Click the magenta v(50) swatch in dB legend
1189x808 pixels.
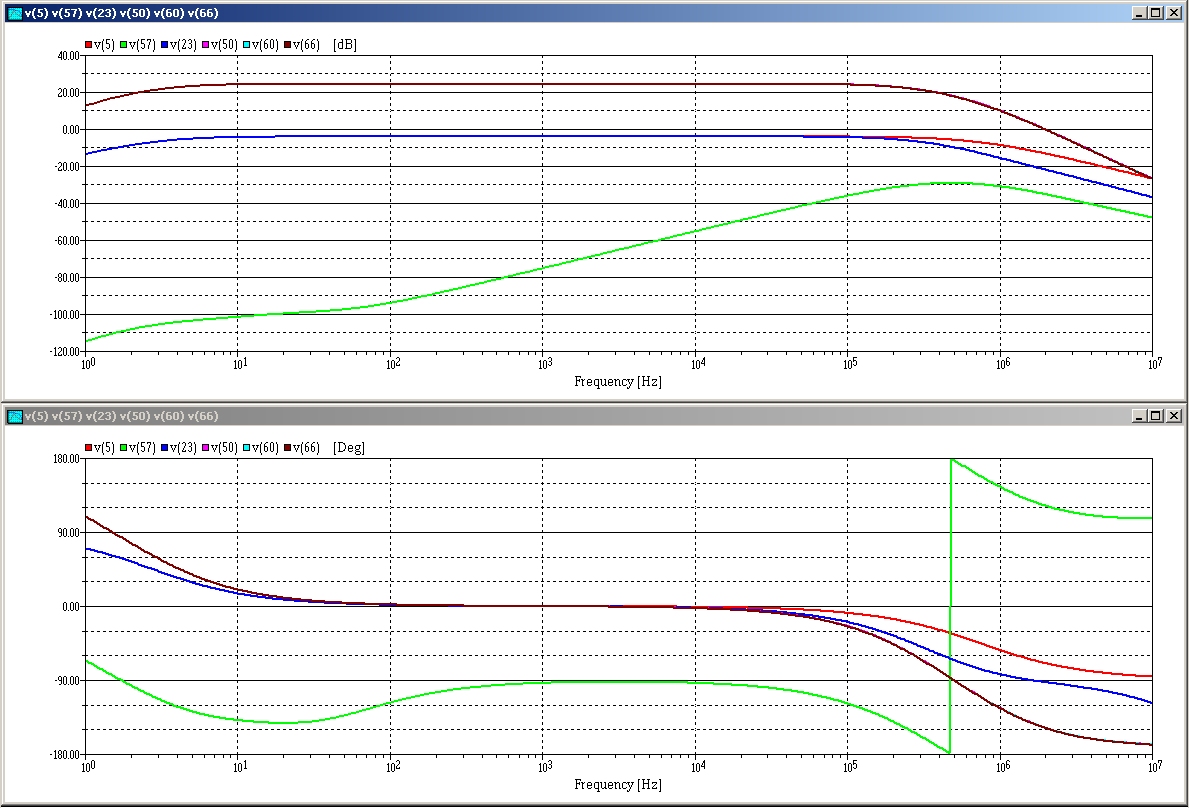click(x=205, y=45)
